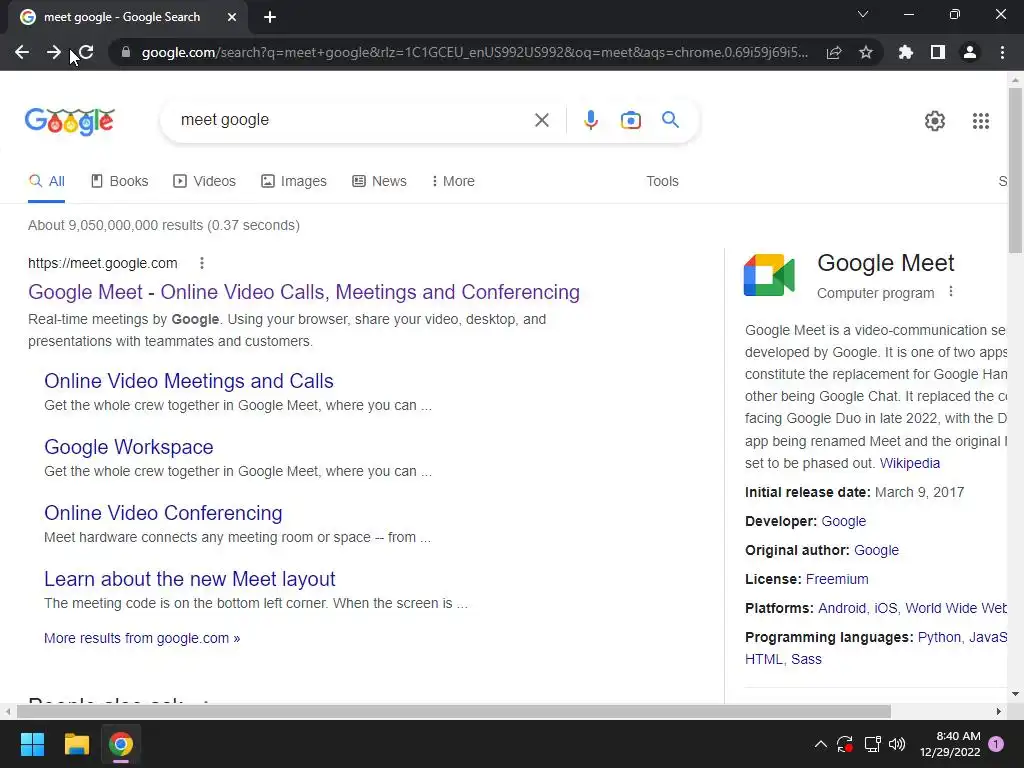Screen dimensions: 1024x768
Task: Open options beside meet.google.com URL
Action: pyautogui.click(x=202, y=263)
